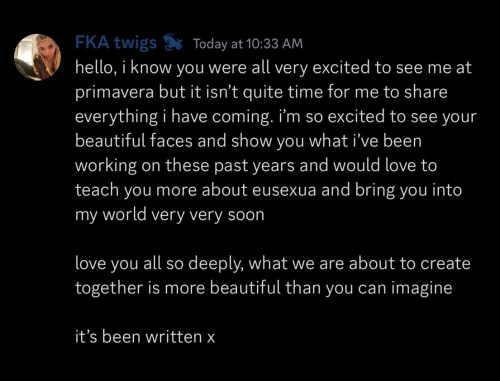Click the phrase my world very very soon
This screenshot has height=381, width=500.
click(170, 215)
